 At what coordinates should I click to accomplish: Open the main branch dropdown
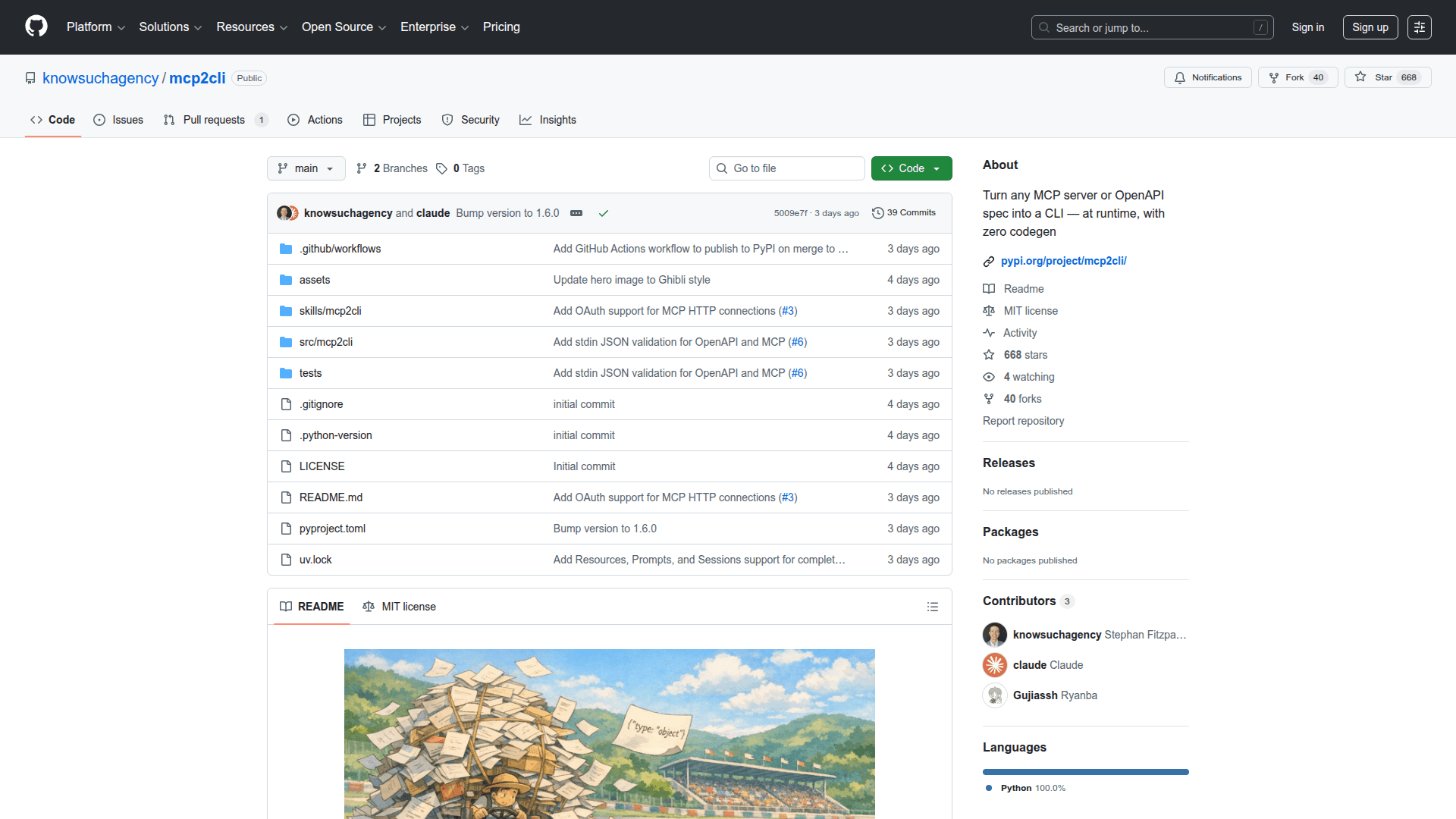tap(306, 168)
